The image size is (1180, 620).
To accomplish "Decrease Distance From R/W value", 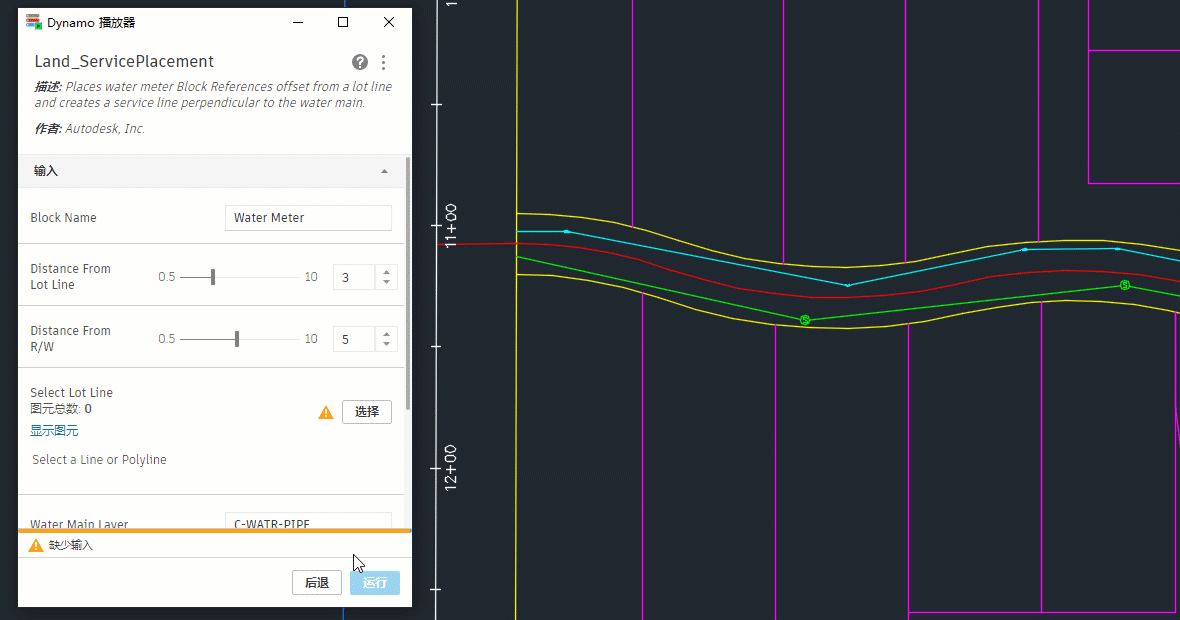I will 386,344.
